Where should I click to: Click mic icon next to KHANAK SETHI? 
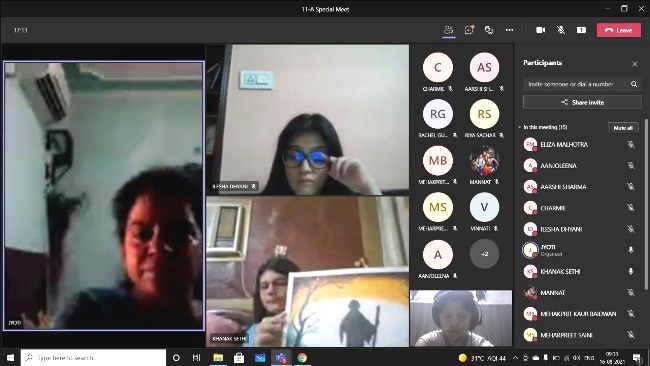(x=631, y=271)
